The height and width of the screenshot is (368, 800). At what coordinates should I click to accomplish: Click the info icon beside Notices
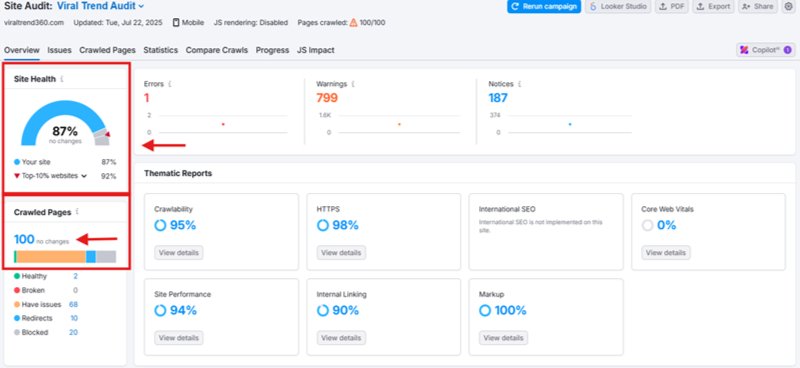click(x=519, y=84)
